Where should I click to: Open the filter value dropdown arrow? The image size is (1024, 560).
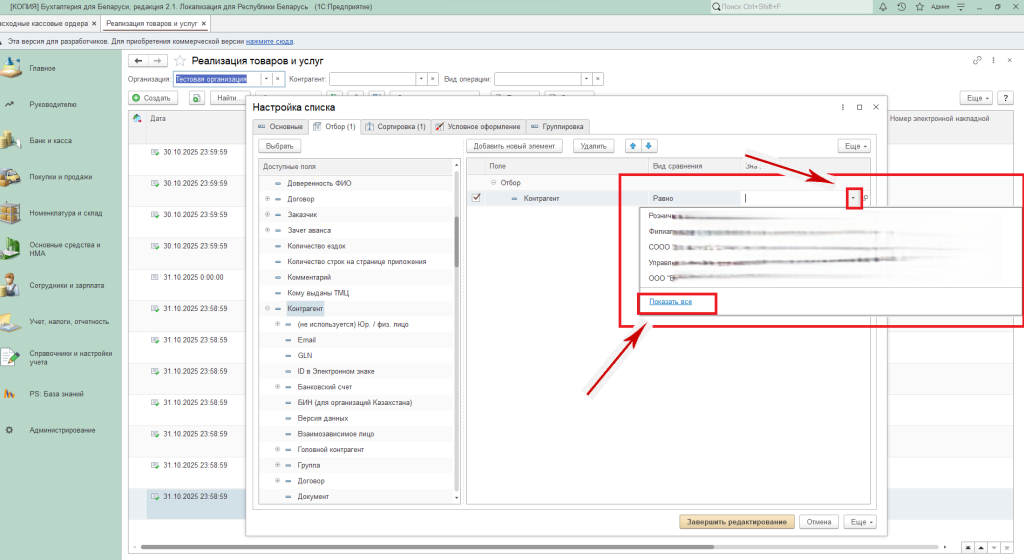point(853,199)
